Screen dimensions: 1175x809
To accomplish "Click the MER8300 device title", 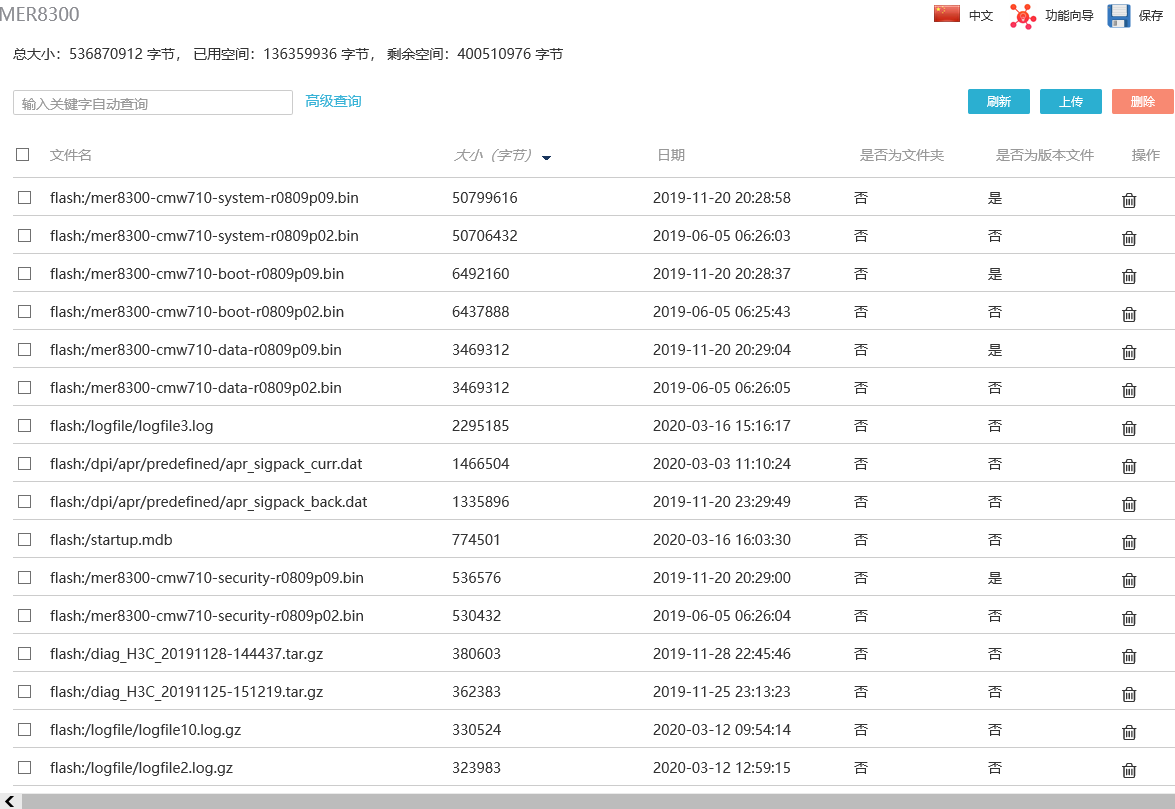I will (x=39, y=14).
